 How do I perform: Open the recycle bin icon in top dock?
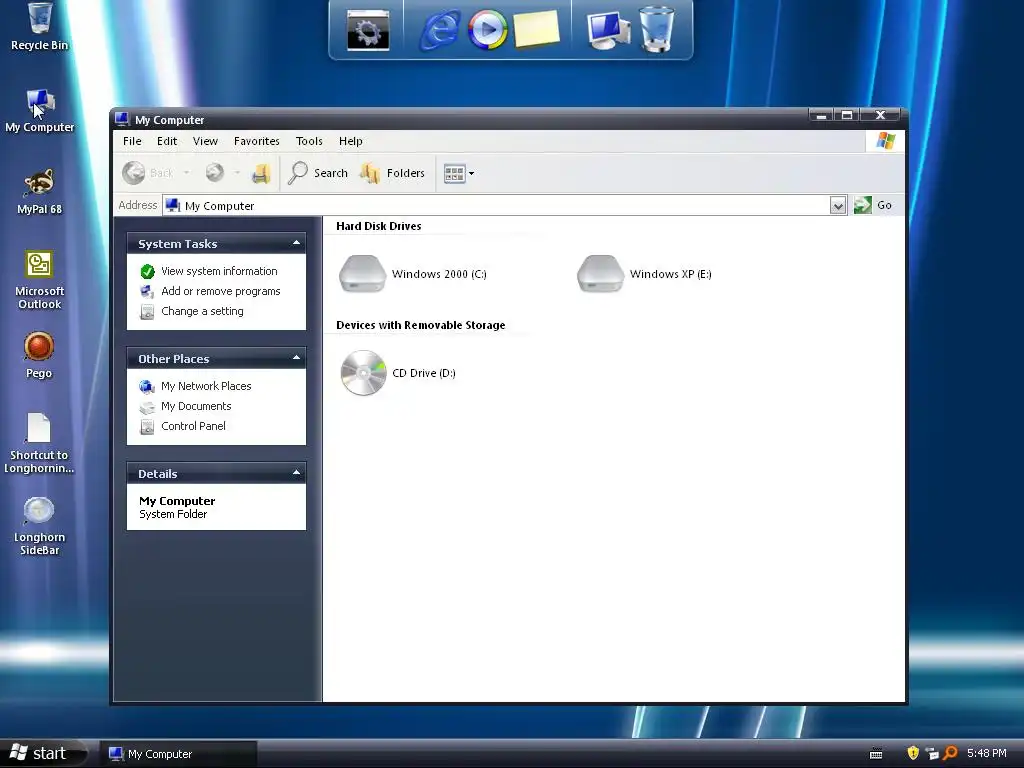(x=656, y=29)
